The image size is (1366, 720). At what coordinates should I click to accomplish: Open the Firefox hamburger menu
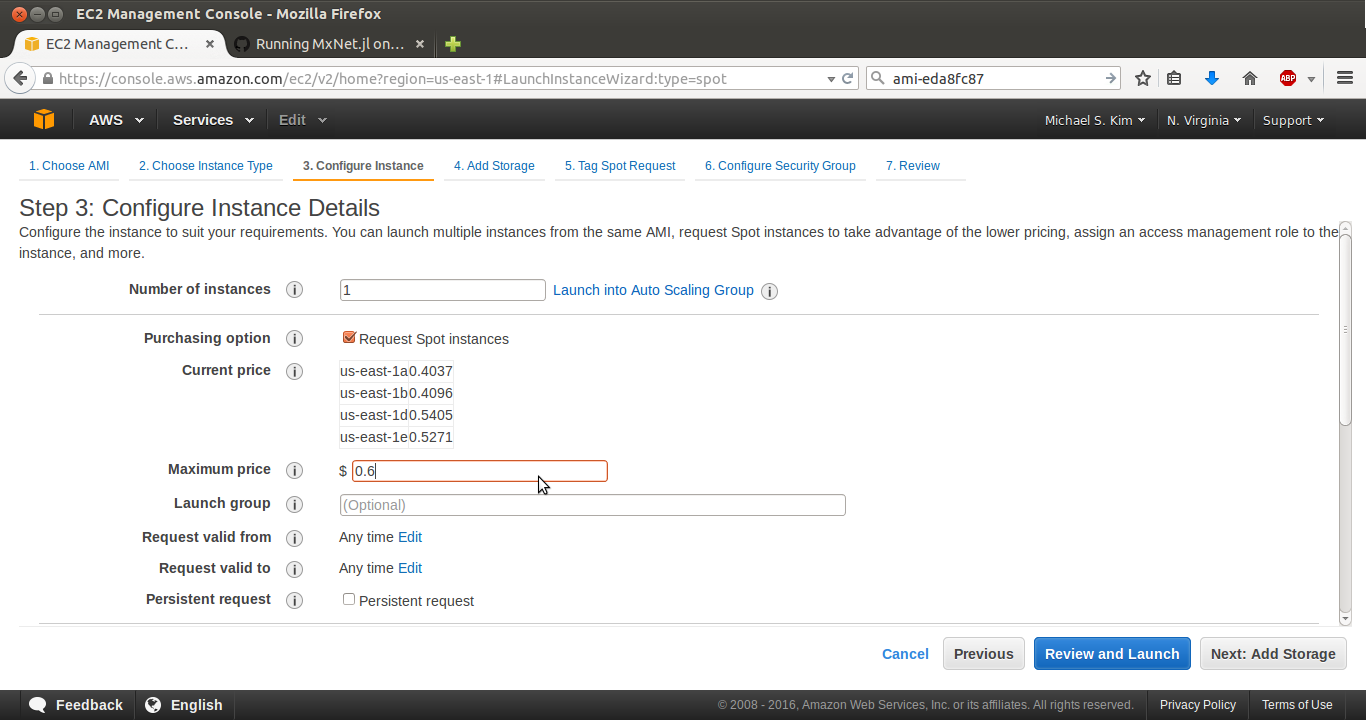pyautogui.click(x=1345, y=78)
